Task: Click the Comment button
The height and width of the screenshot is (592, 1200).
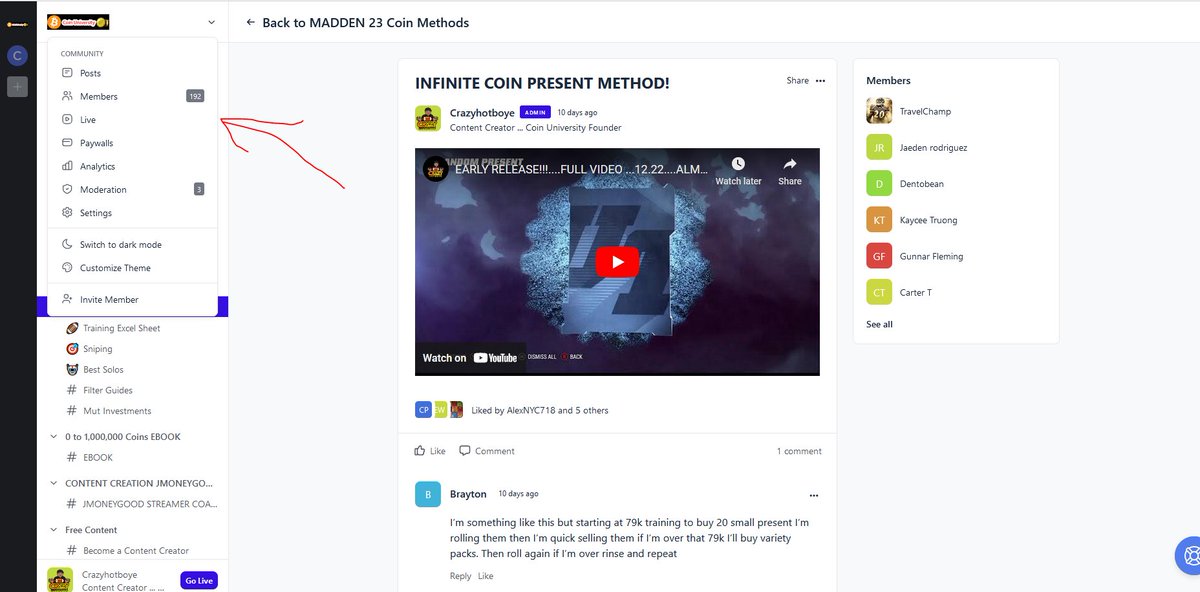Action: pos(487,451)
